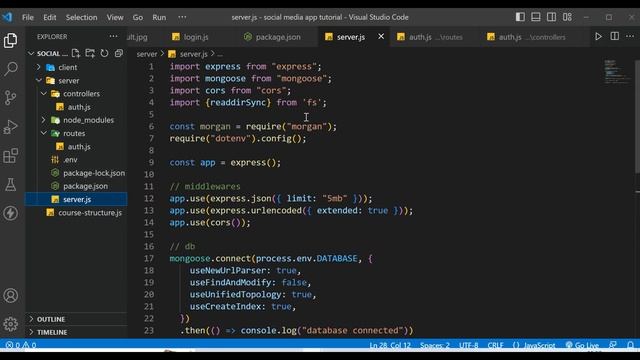Screen dimensions: 640x360
Task: Change indentation via Spaces: 2
Action: point(435,345)
